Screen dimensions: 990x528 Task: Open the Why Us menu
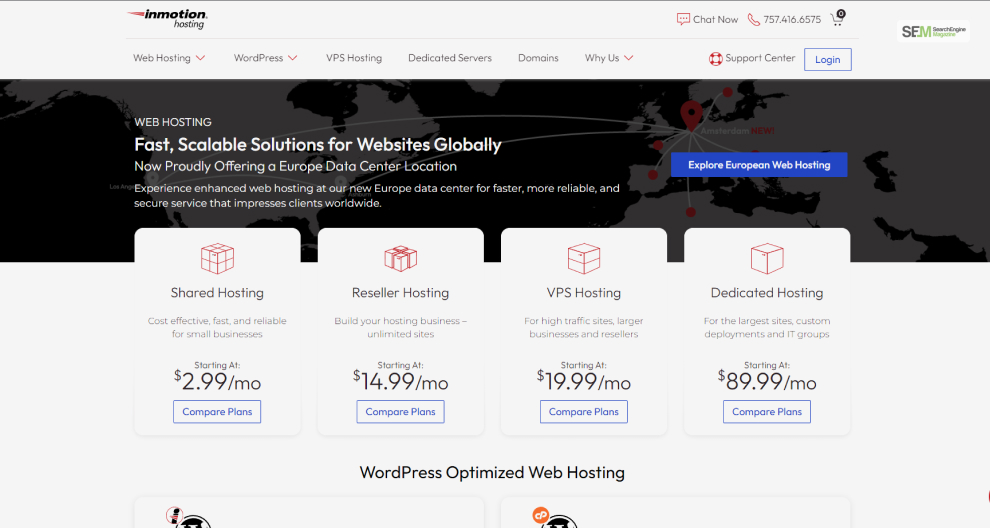pyautogui.click(x=602, y=57)
